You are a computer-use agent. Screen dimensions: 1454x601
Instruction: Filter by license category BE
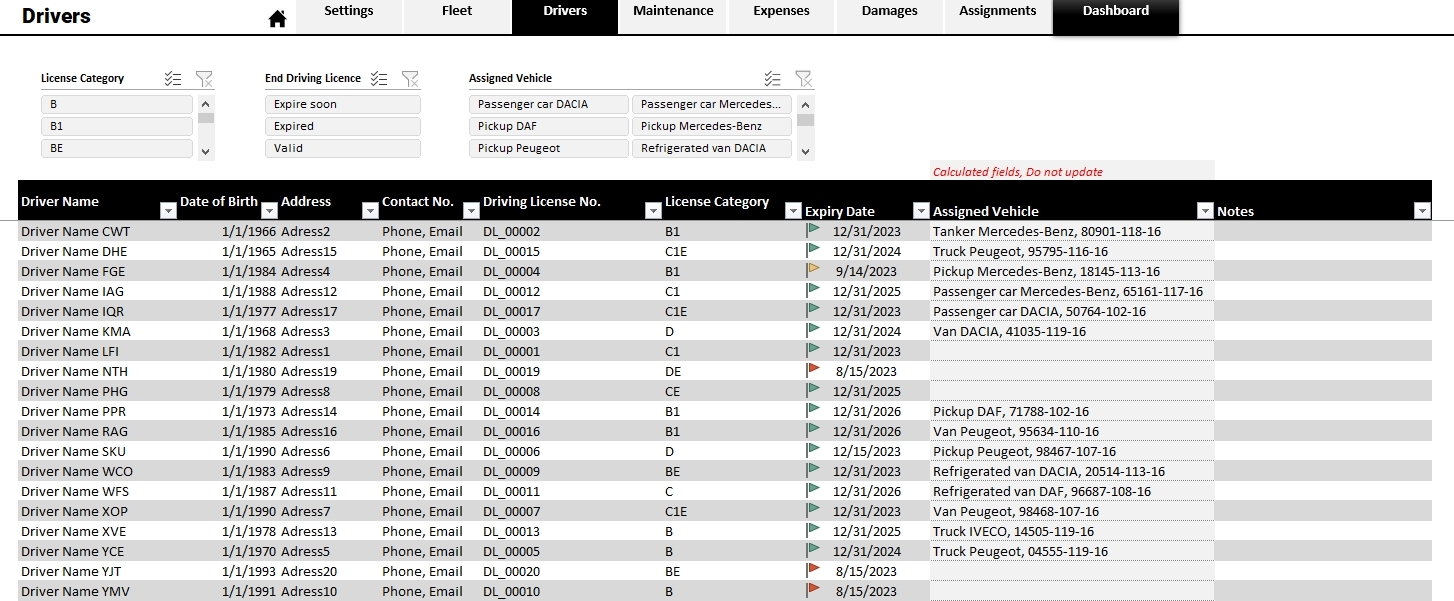116,148
